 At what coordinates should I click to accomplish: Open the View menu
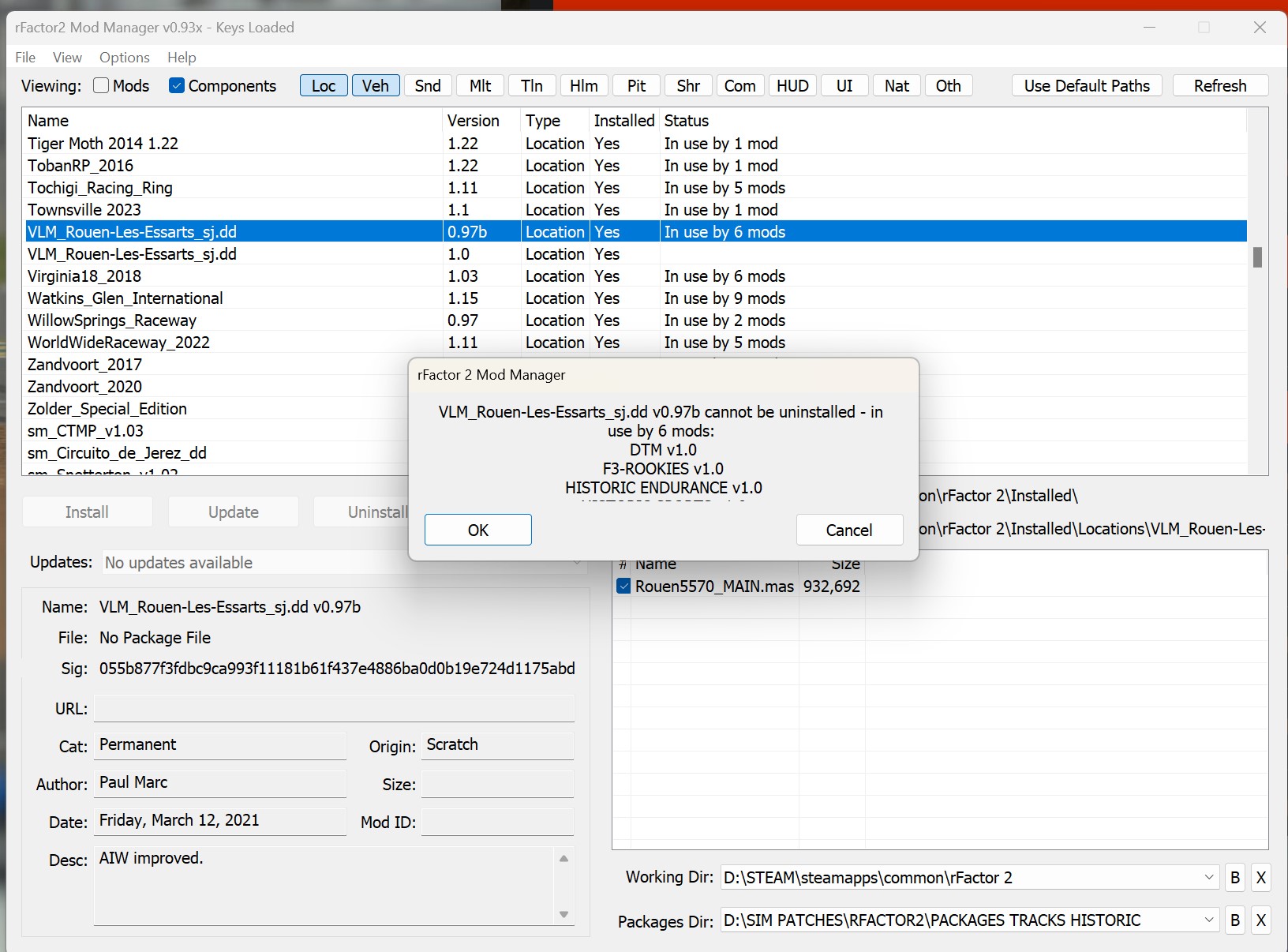point(67,57)
